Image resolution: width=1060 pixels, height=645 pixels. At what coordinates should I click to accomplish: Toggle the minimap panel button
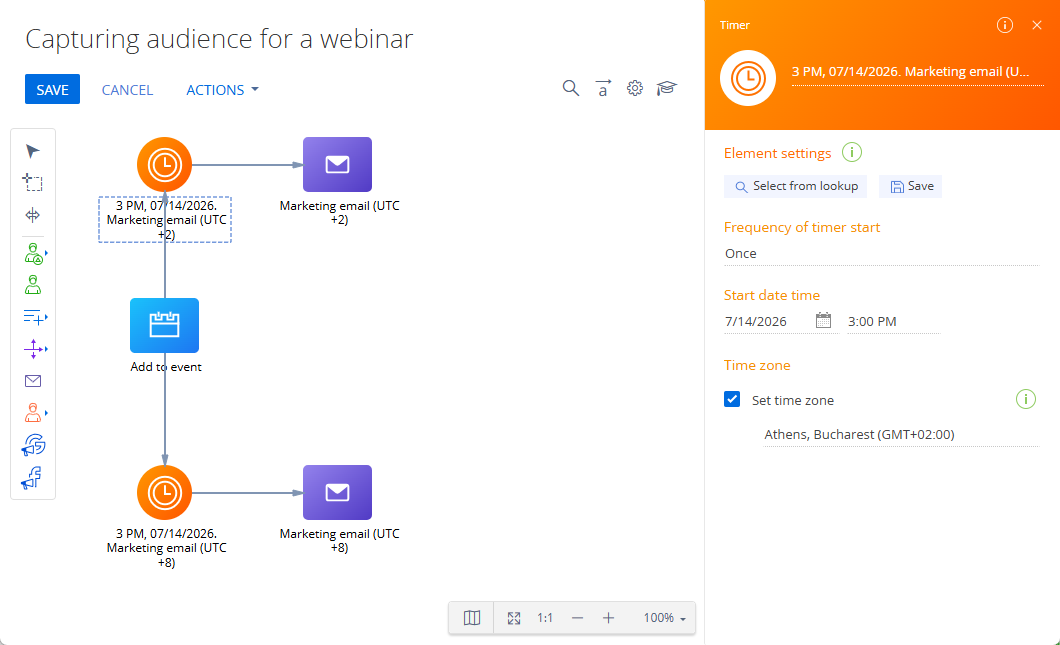click(472, 618)
